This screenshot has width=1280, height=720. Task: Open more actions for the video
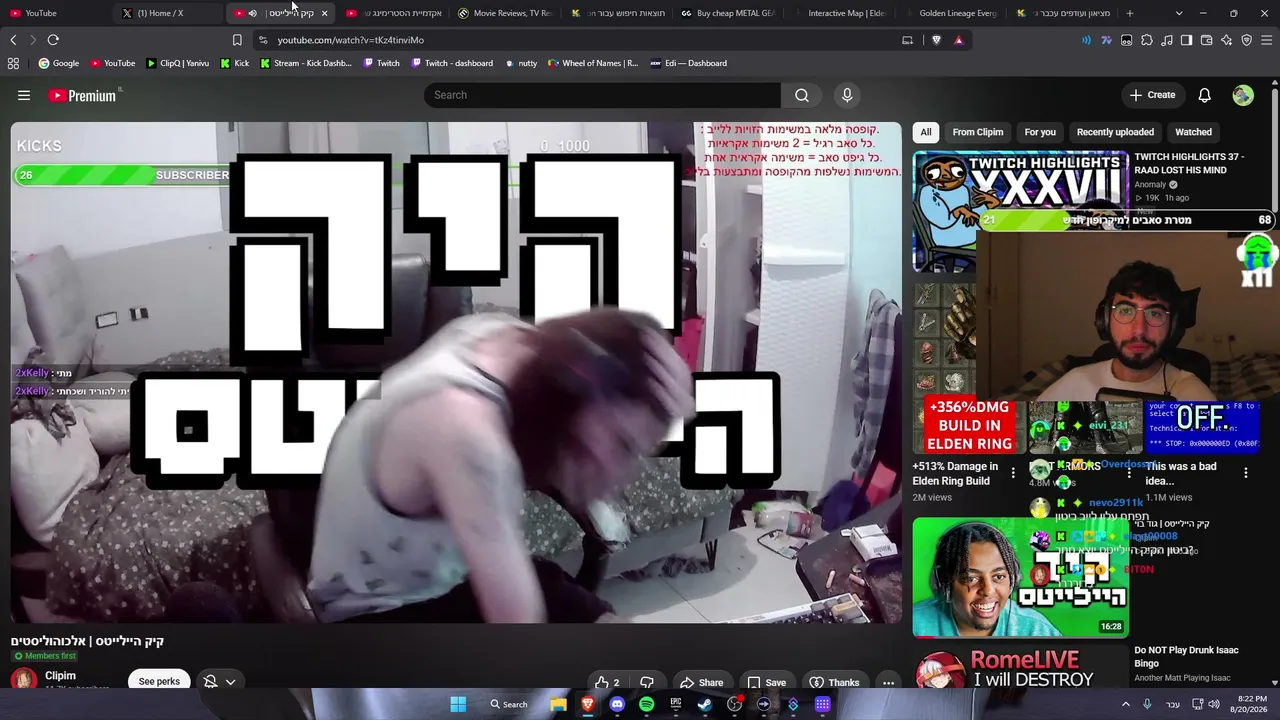coord(888,682)
